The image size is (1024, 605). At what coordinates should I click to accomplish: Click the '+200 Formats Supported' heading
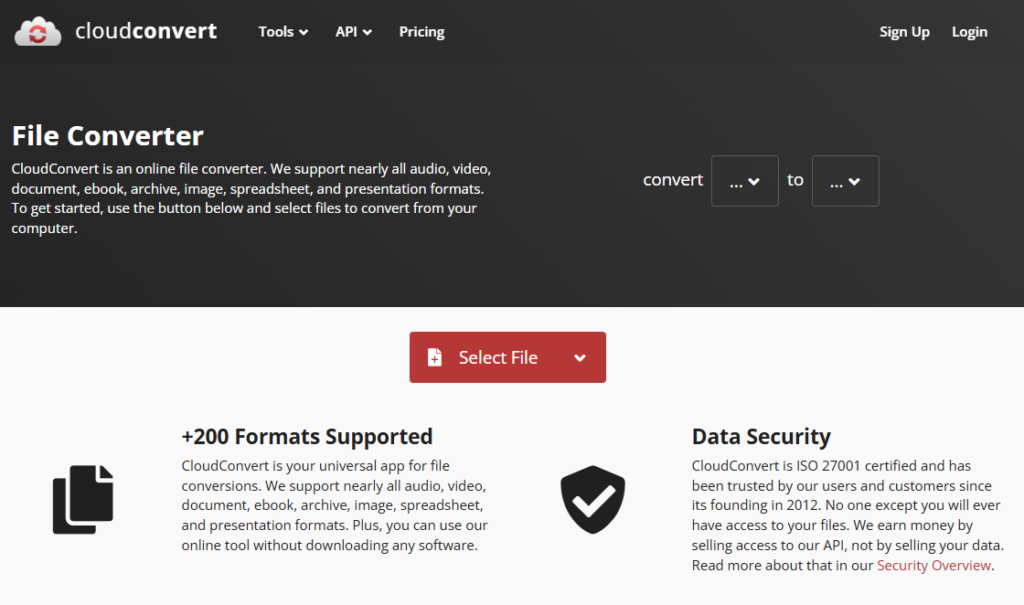(x=307, y=437)
